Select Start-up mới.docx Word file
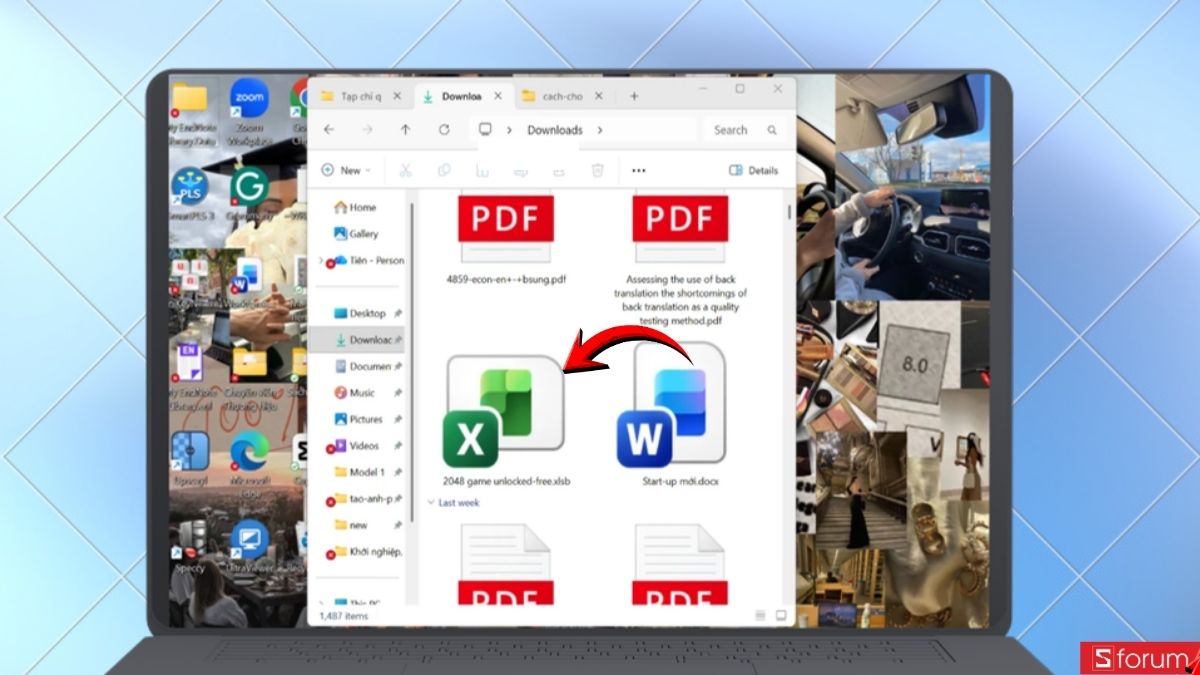 [x=680, y=414]
